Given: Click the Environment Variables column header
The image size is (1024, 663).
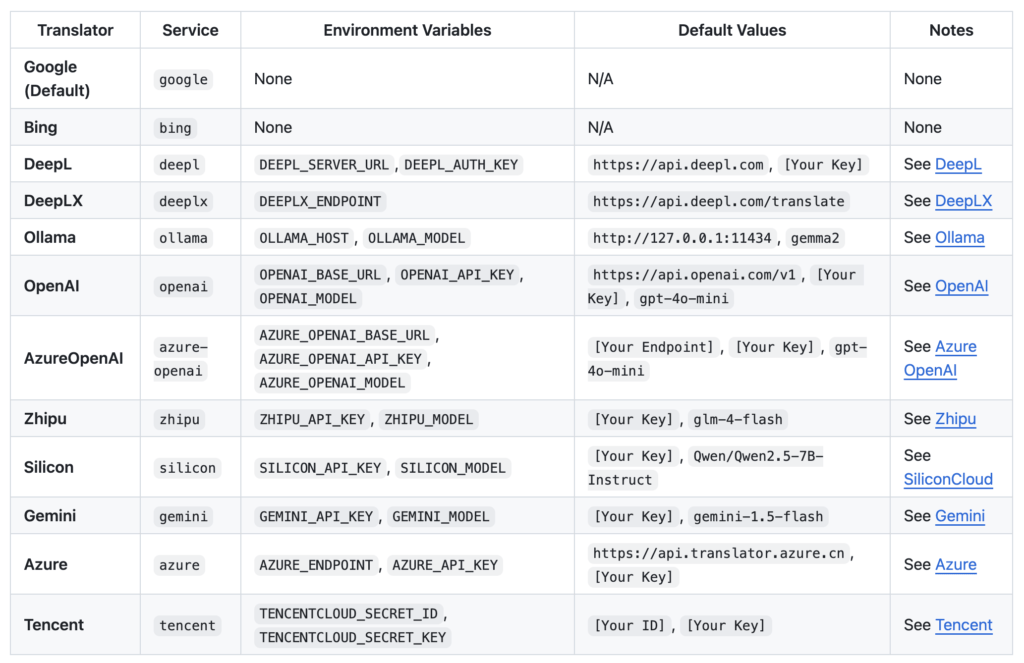Looking at the screenshot, I should pyautogui.click(x=407, y=30).
